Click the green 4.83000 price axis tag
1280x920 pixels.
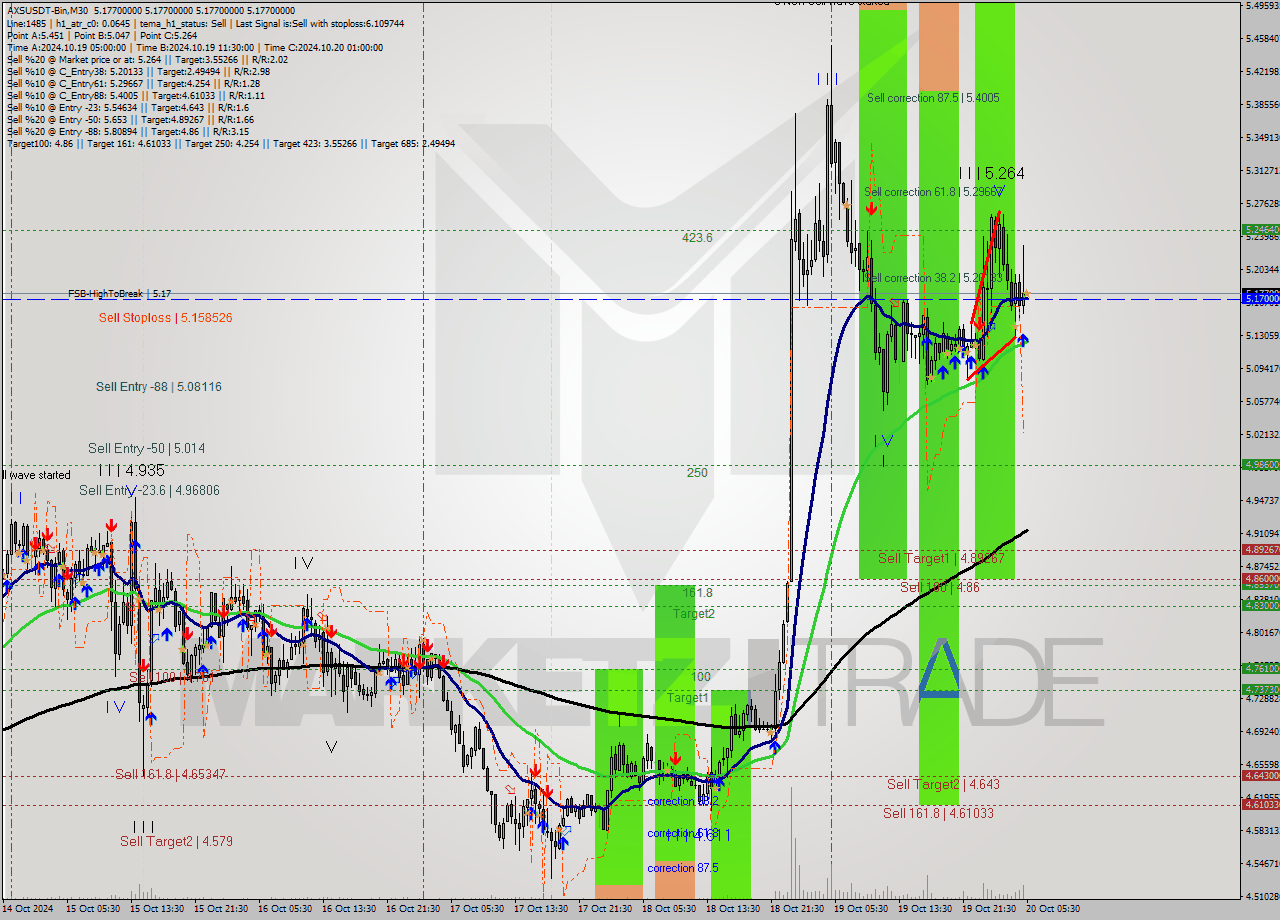point(1260,605)
